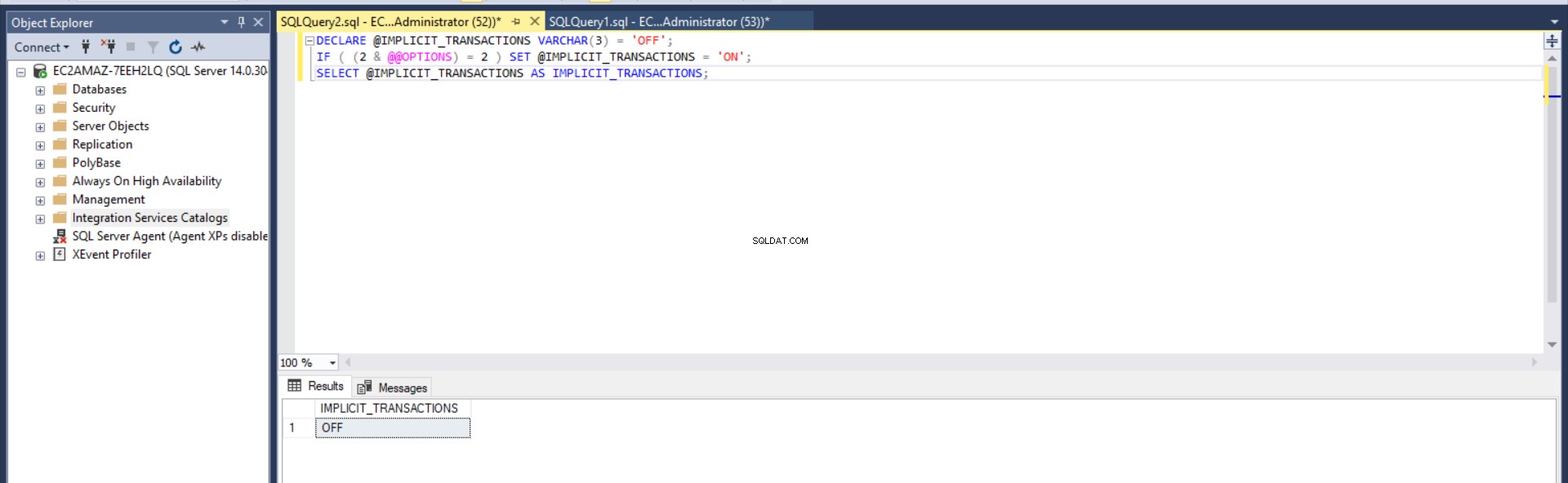Viewport: 1568px width, 483px height.
Task: Click the Server Objects folder icon
Action: point(60,126)
